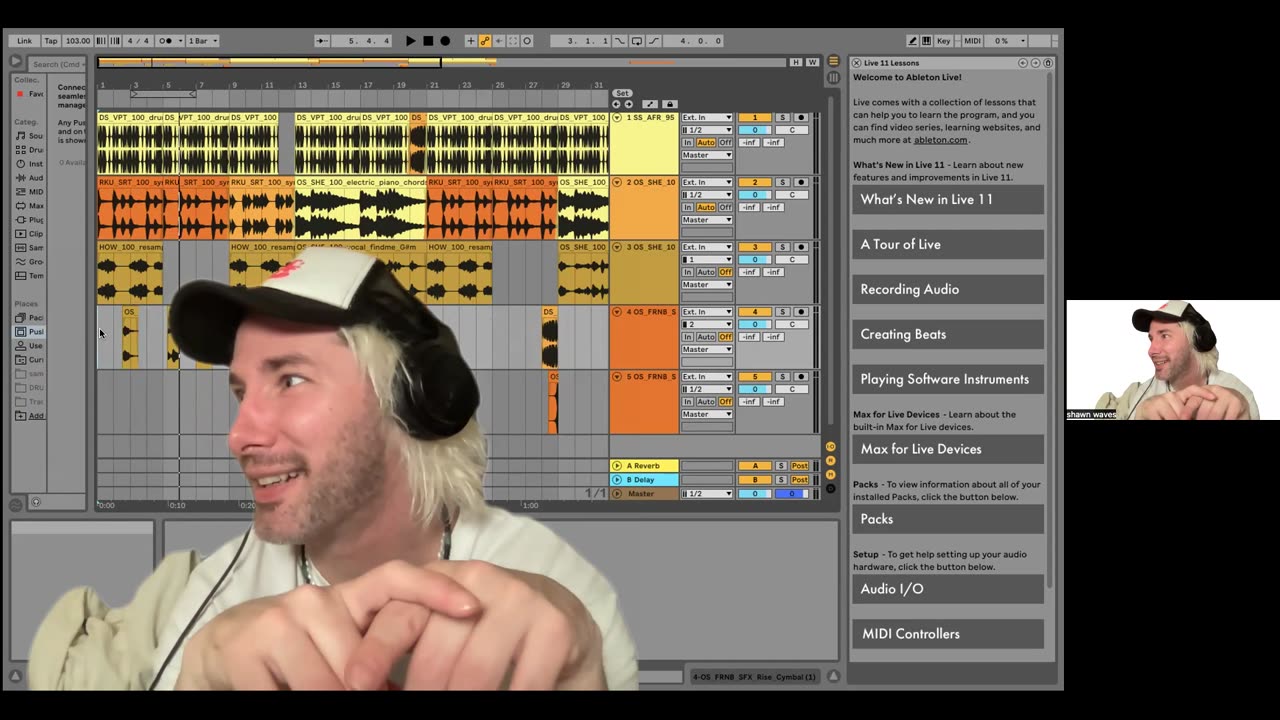Jump to next locator arrow

(x=629, y=104)
